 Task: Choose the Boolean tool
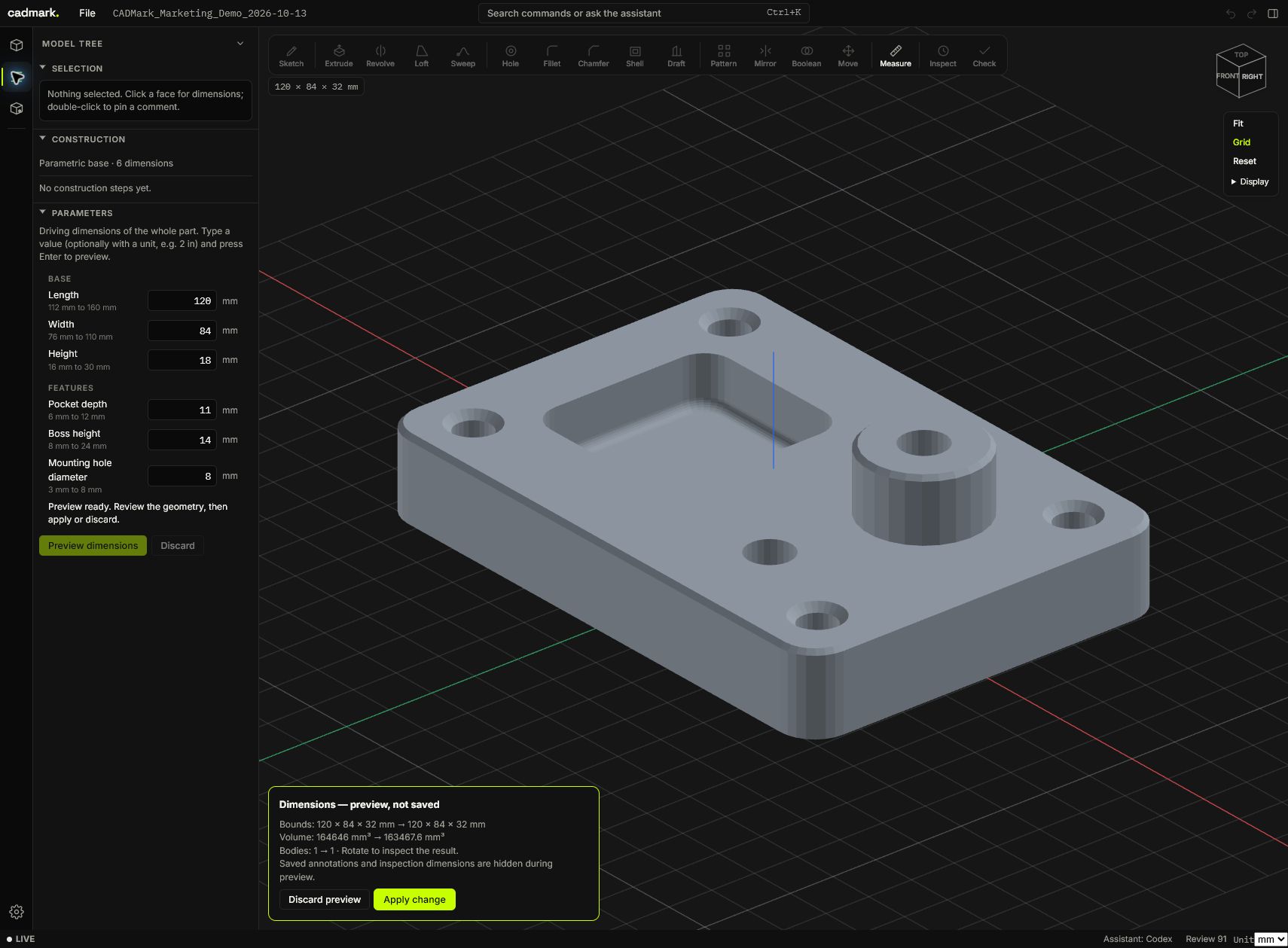pyautogui.click(x=807, y=56)
